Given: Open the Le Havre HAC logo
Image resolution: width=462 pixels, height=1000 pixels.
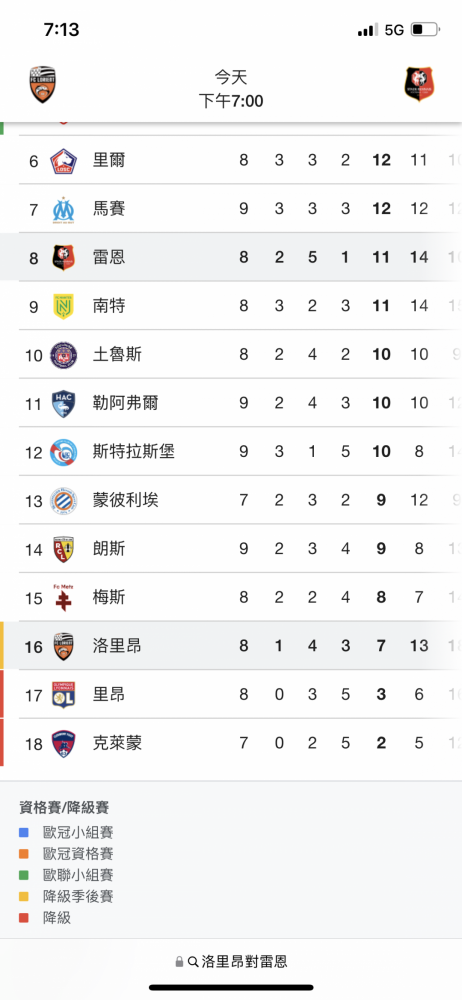Looking at the screenshot, I should point(63,404).
